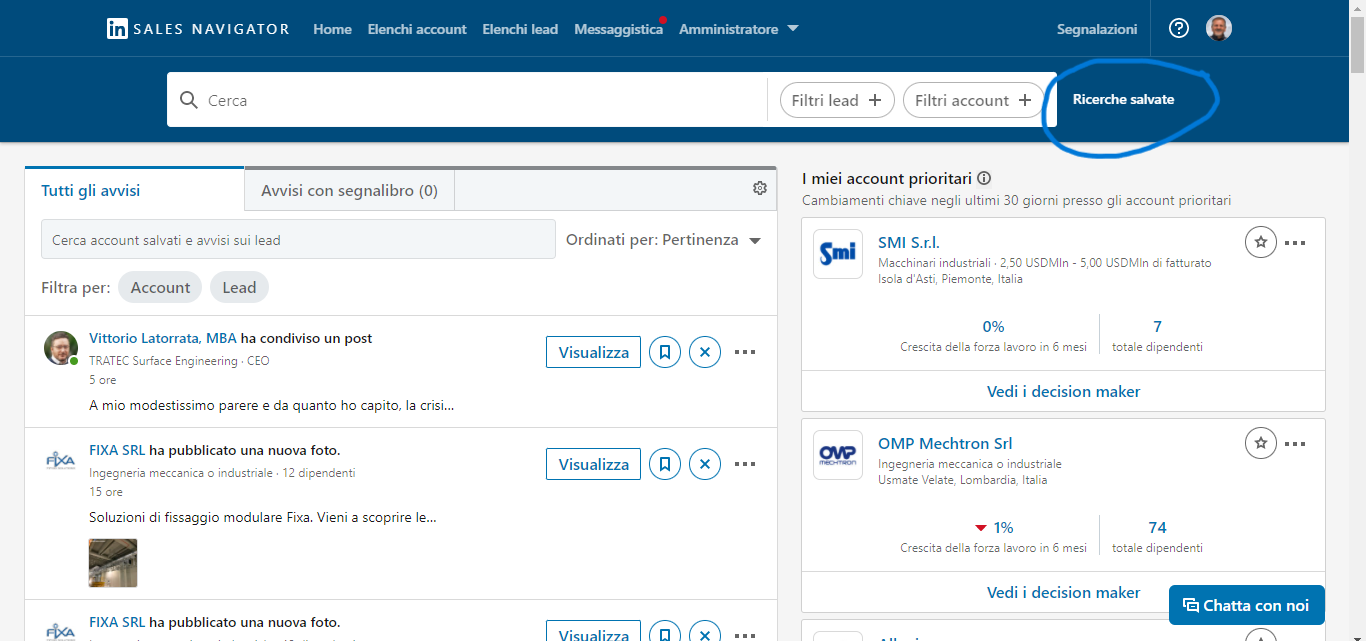This screenshot has width=1366, height=641.
Task: Open Vittorio Latorrata's profile photo
Action: tap(61, 348)
